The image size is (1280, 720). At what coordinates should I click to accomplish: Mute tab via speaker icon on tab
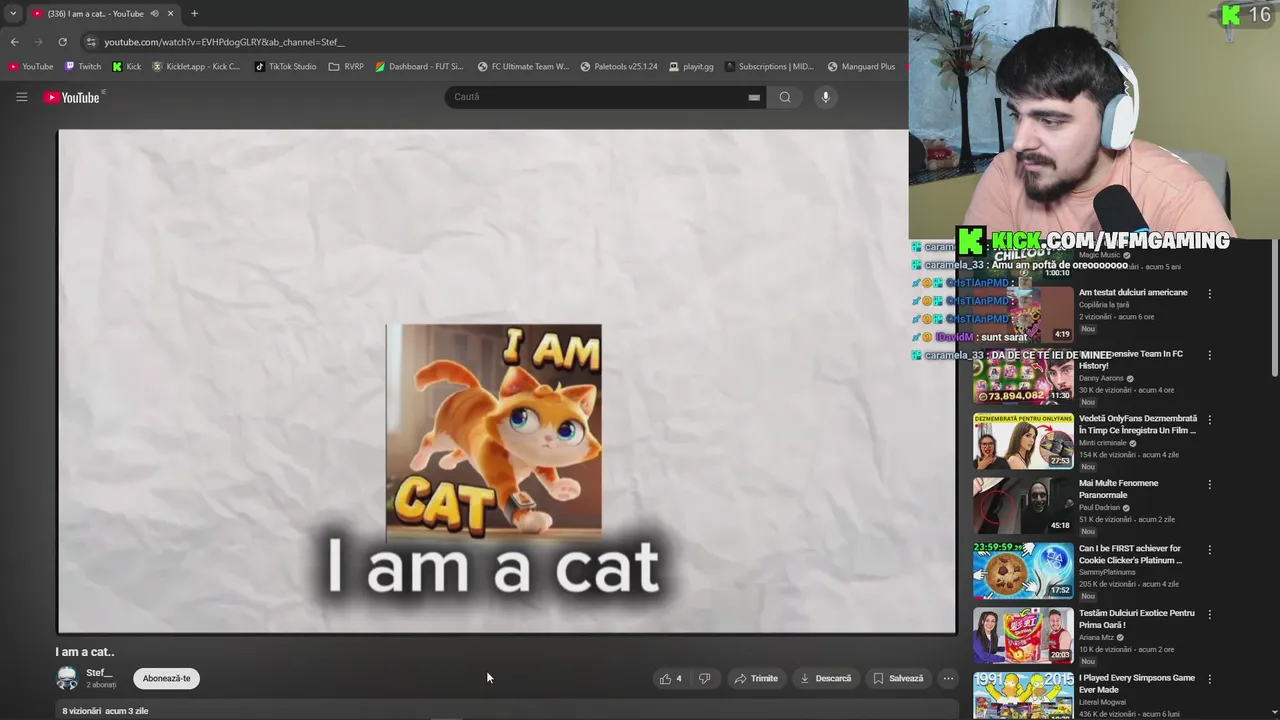tap(154, 14)
